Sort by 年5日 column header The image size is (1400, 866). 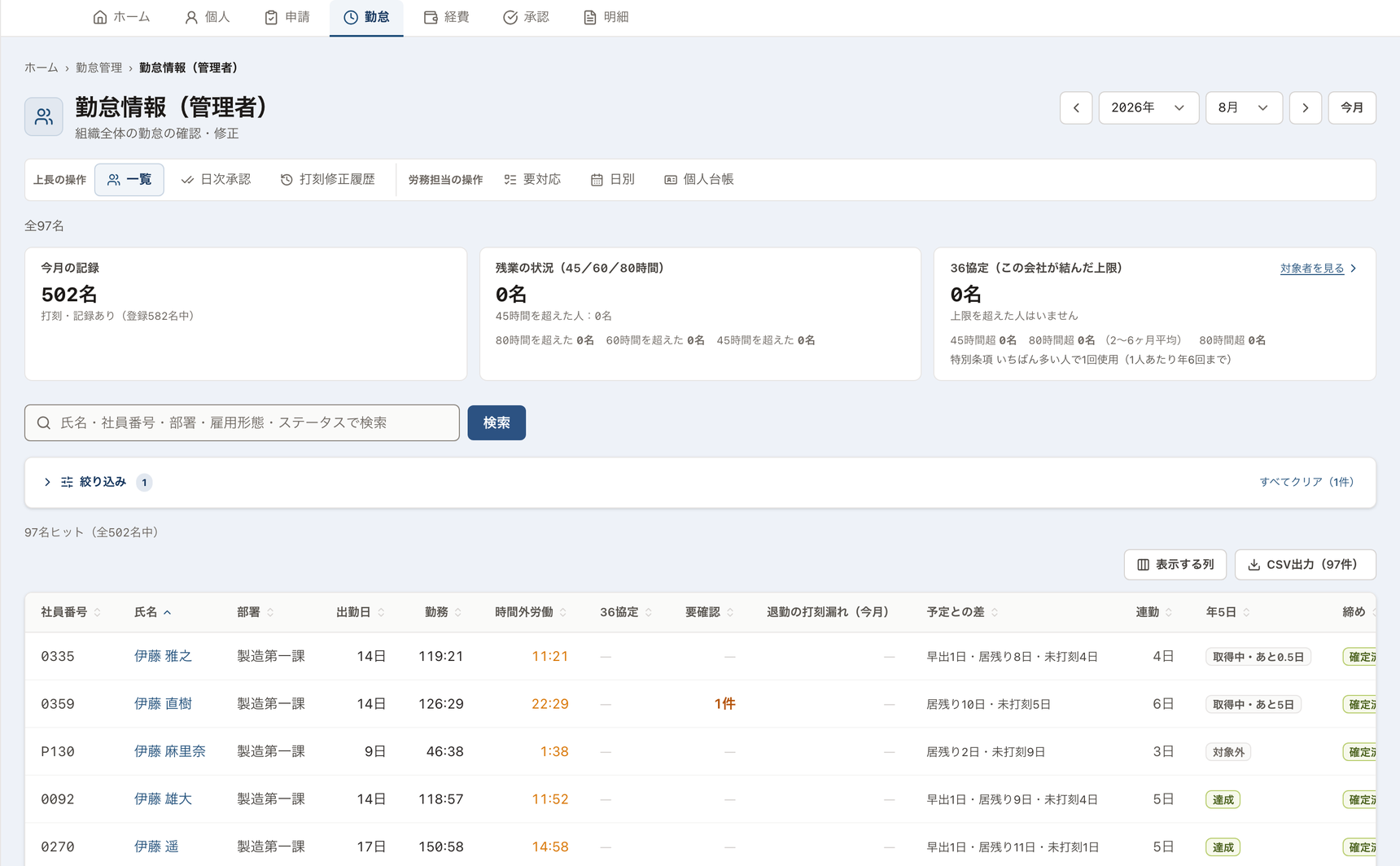tap(1228, 612)
